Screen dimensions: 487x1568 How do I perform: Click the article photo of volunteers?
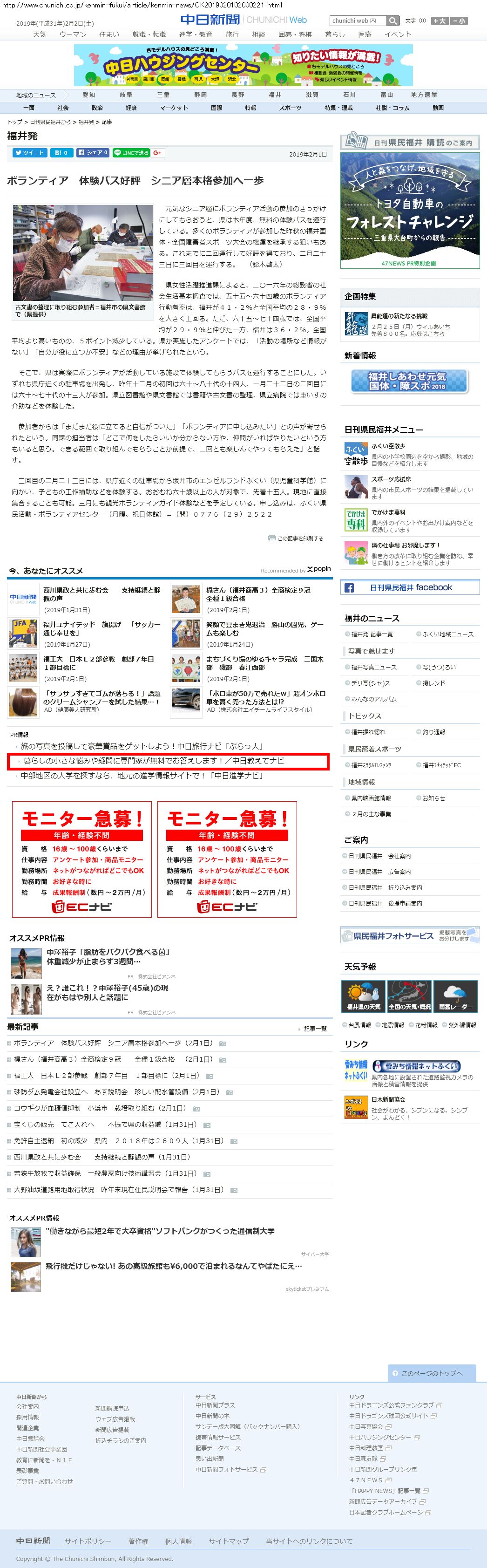point(83,253)
